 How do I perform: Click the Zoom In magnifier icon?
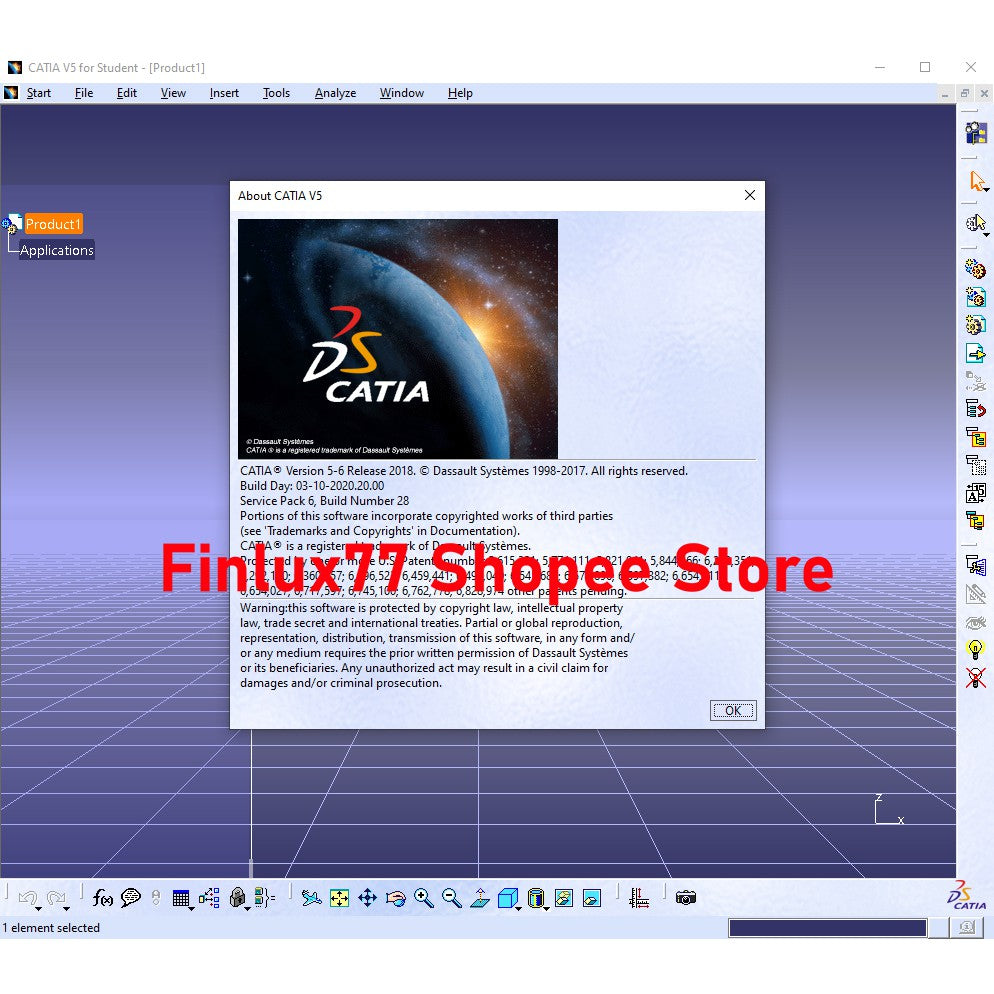coord(421,897)
